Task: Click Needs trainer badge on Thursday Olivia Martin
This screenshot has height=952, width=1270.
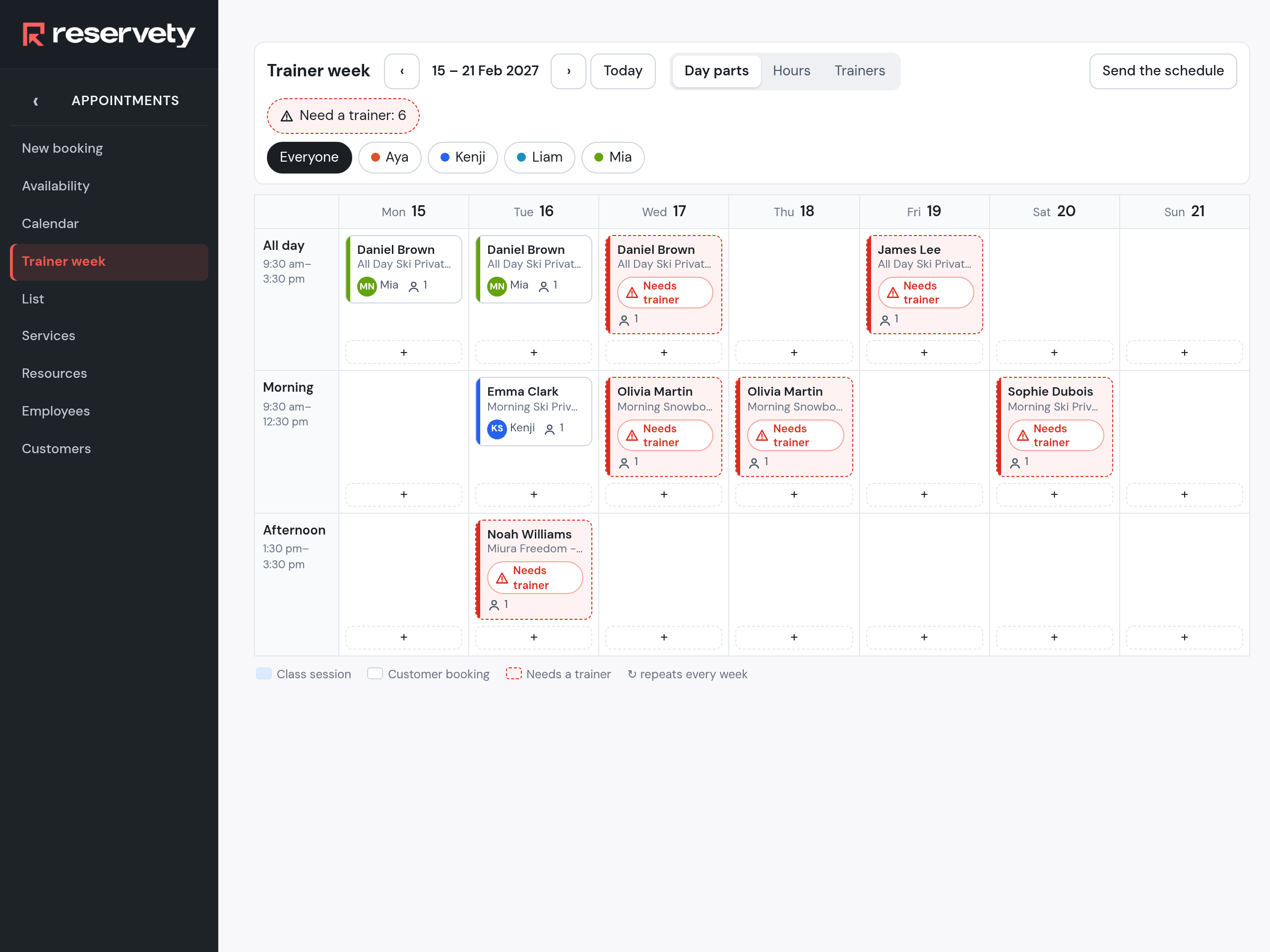Action: [x=795, y=435]
